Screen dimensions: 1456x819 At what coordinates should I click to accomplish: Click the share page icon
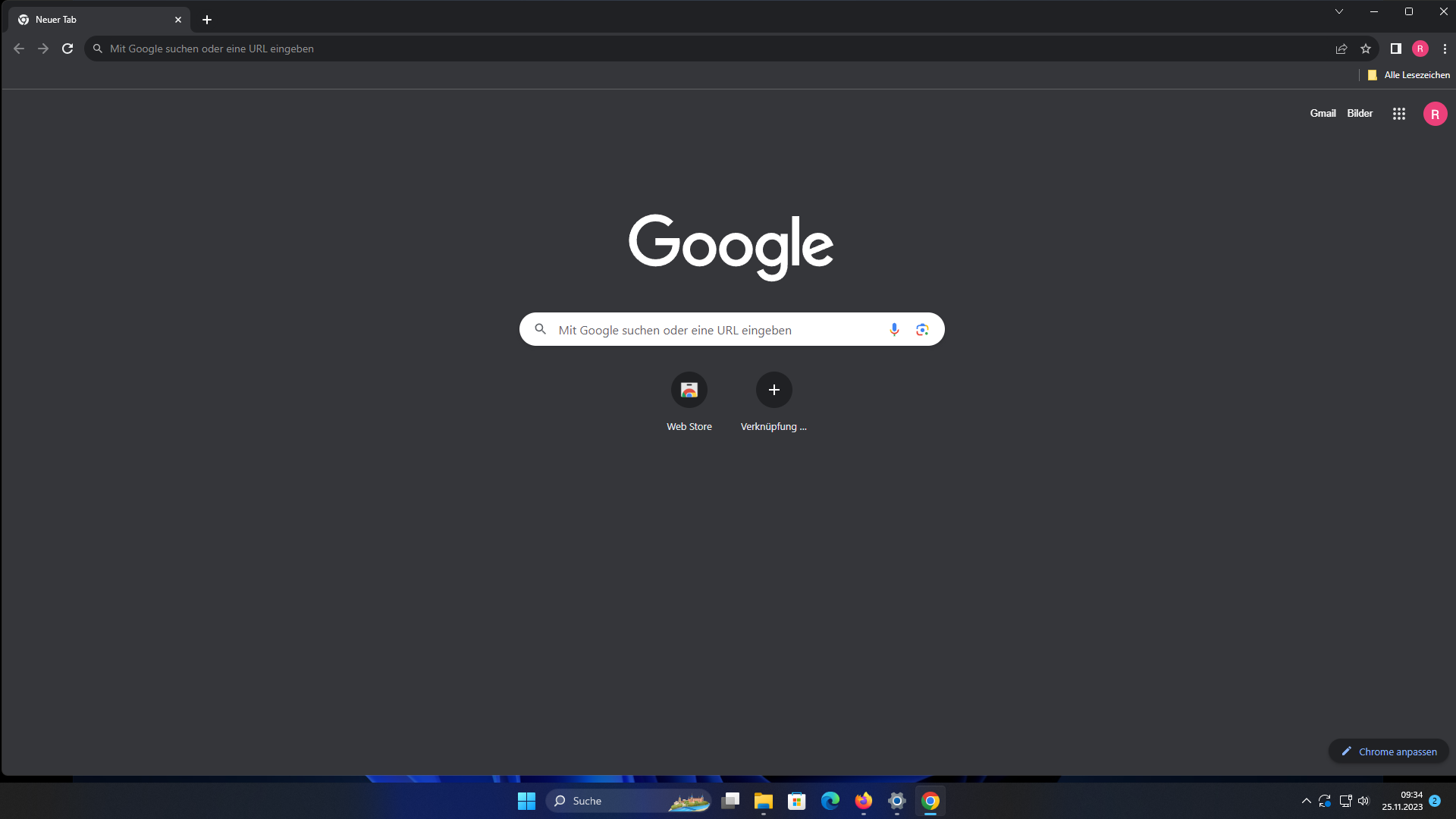pyautogui.click(x=1341, y=49)
